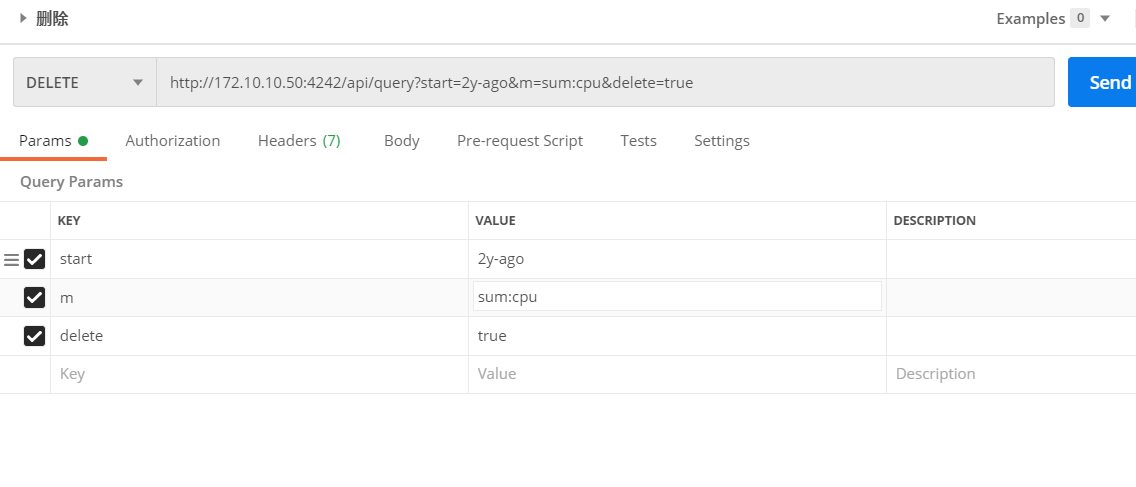Uncheck the start parameter checkbox
This screenshot has height=487, width=1136.
(x=34, y=259)
